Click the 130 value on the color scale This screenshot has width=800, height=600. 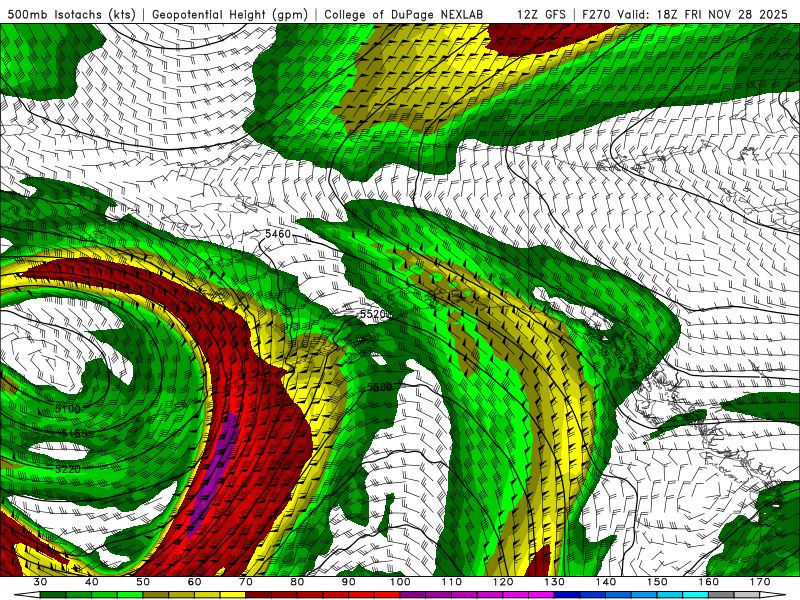[x=555, y=582]
